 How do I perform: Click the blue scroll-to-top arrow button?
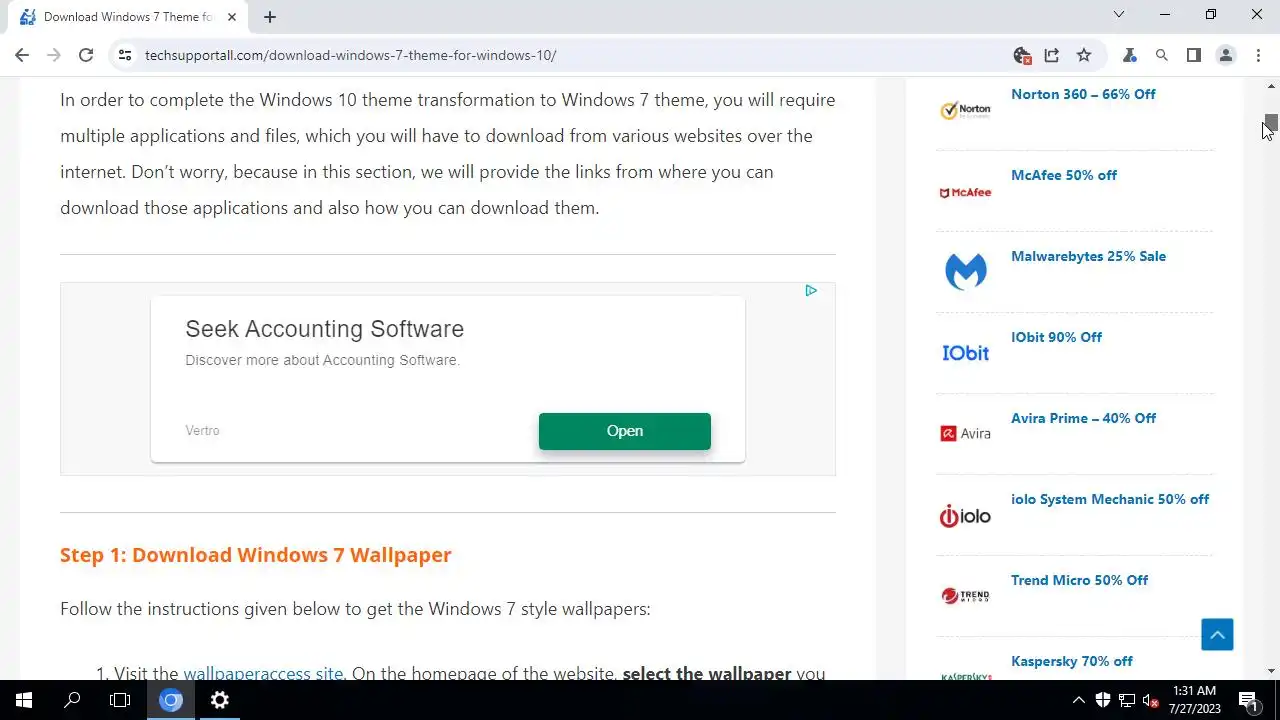(1217, 634)
